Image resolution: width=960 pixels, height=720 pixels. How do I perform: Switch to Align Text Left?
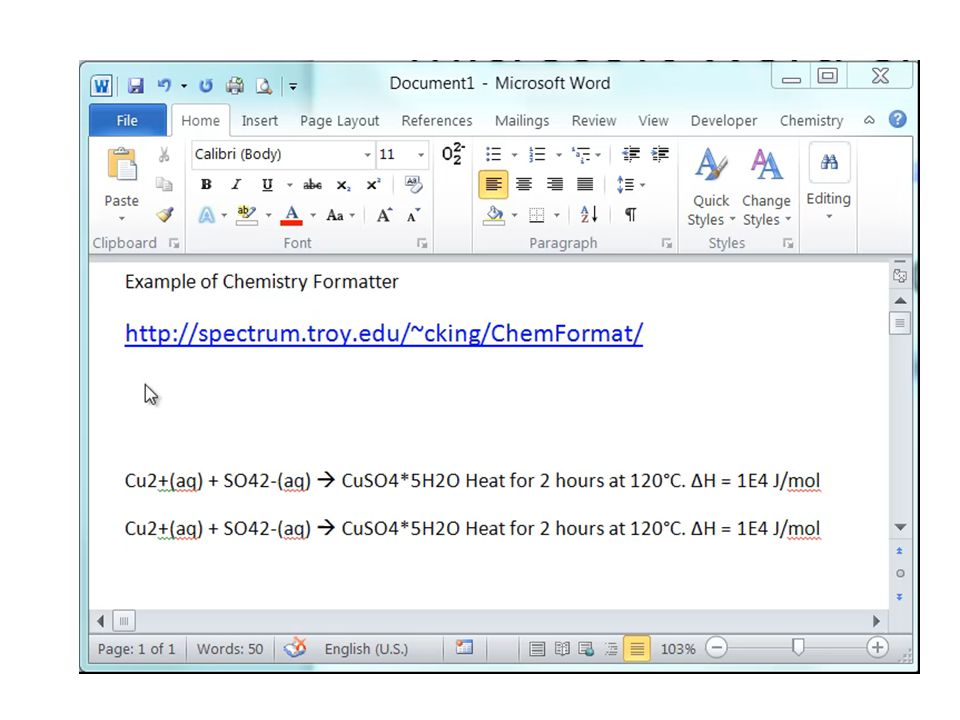[x=493, y=184]
